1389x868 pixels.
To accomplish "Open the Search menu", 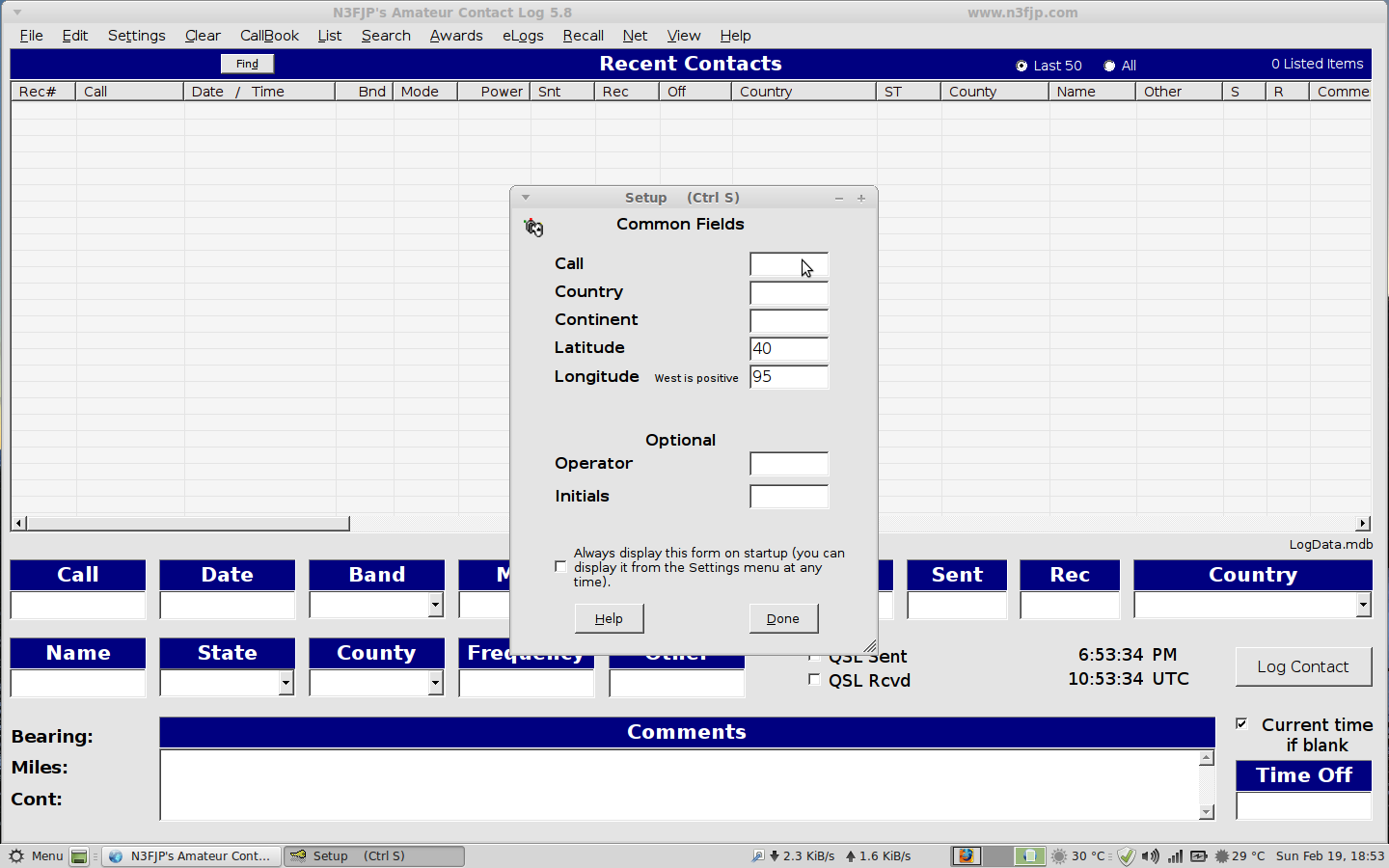I will click(x=386, y=36).
